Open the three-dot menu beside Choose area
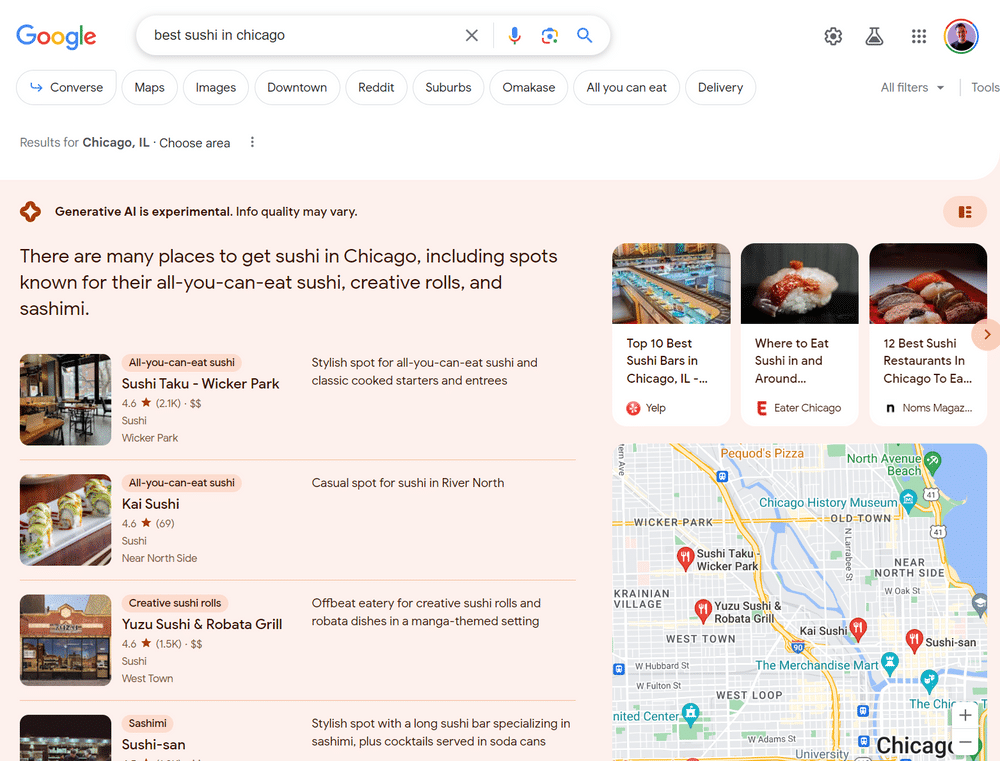This screenshot has height=761, width=1000. (252, 142)
